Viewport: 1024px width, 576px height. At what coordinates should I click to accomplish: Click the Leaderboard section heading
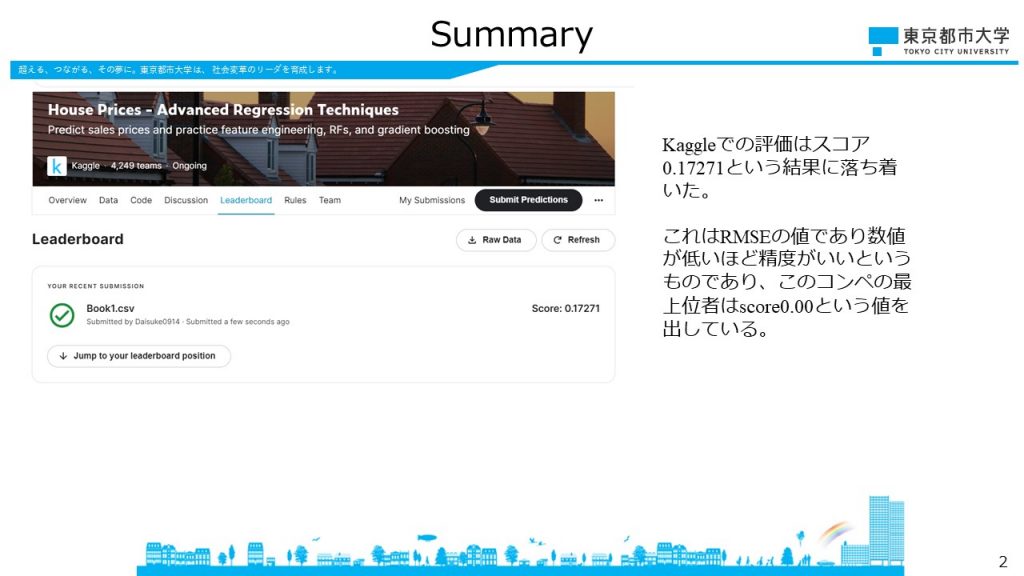click(x=78, y=239)
